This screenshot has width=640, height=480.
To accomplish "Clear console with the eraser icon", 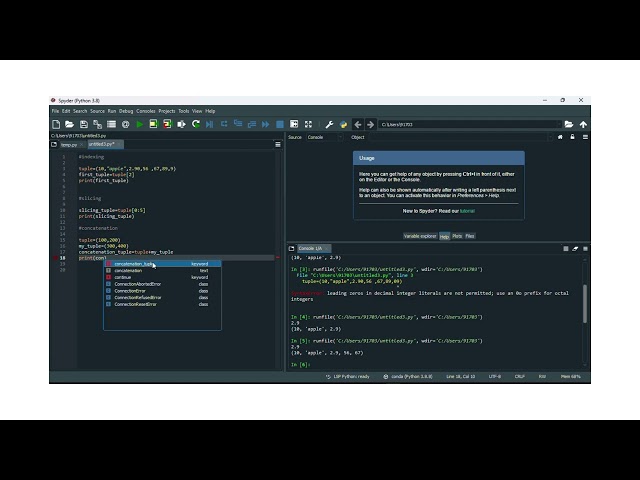I will click(x=575, y=249).
